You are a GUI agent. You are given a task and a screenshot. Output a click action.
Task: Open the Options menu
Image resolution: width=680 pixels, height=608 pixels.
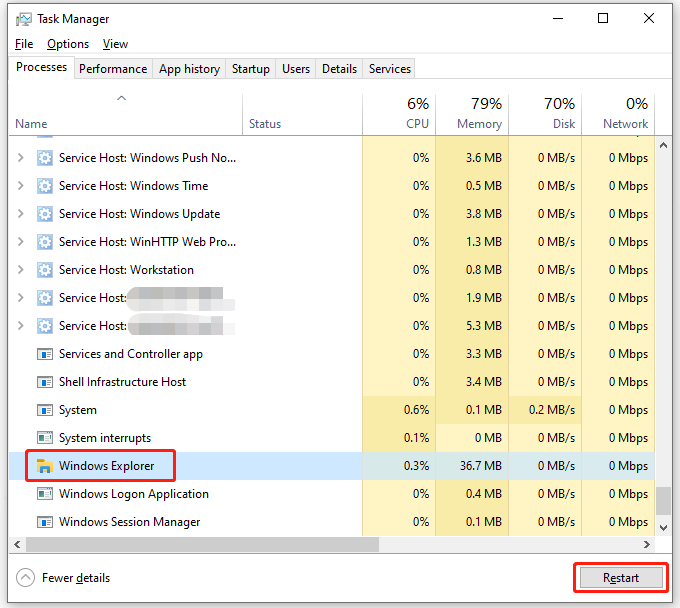point(68,44)
